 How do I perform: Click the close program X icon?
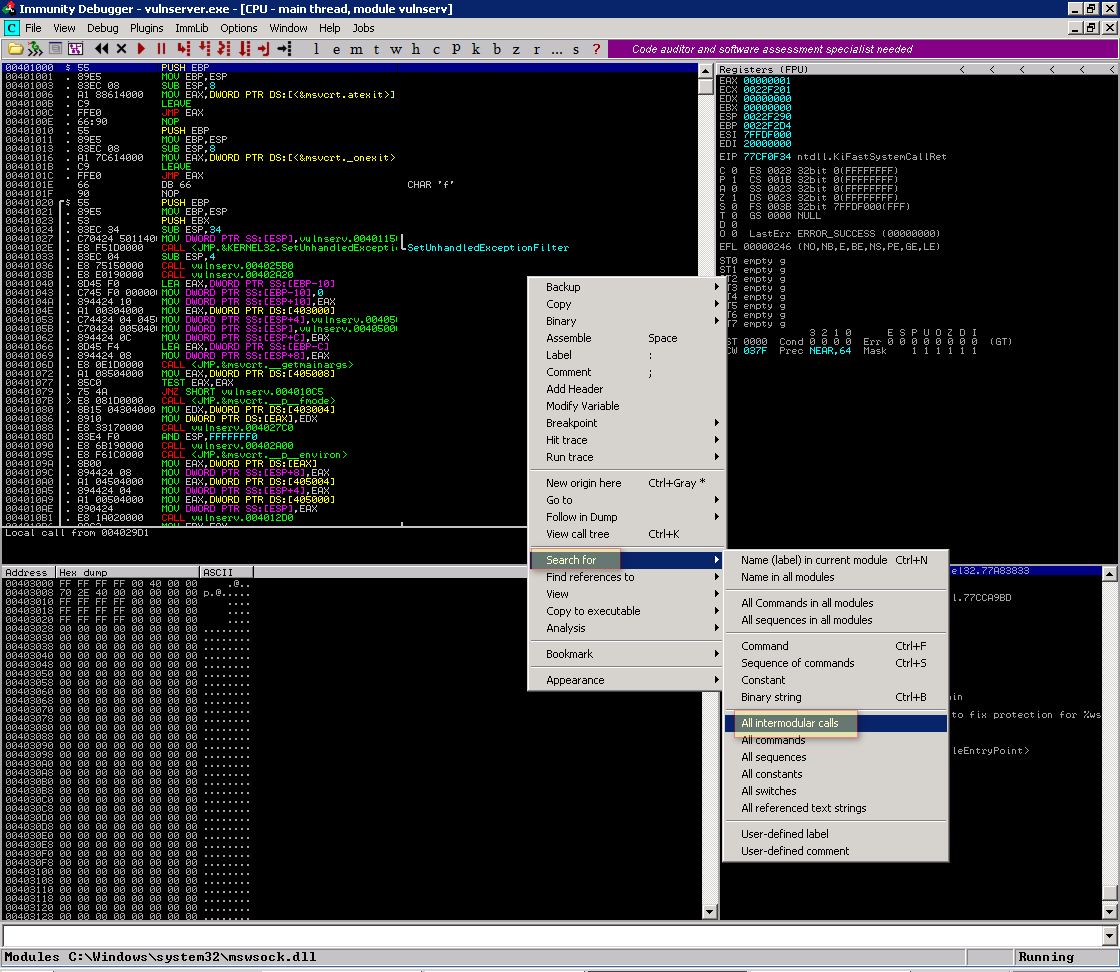(x=121, y=49)
